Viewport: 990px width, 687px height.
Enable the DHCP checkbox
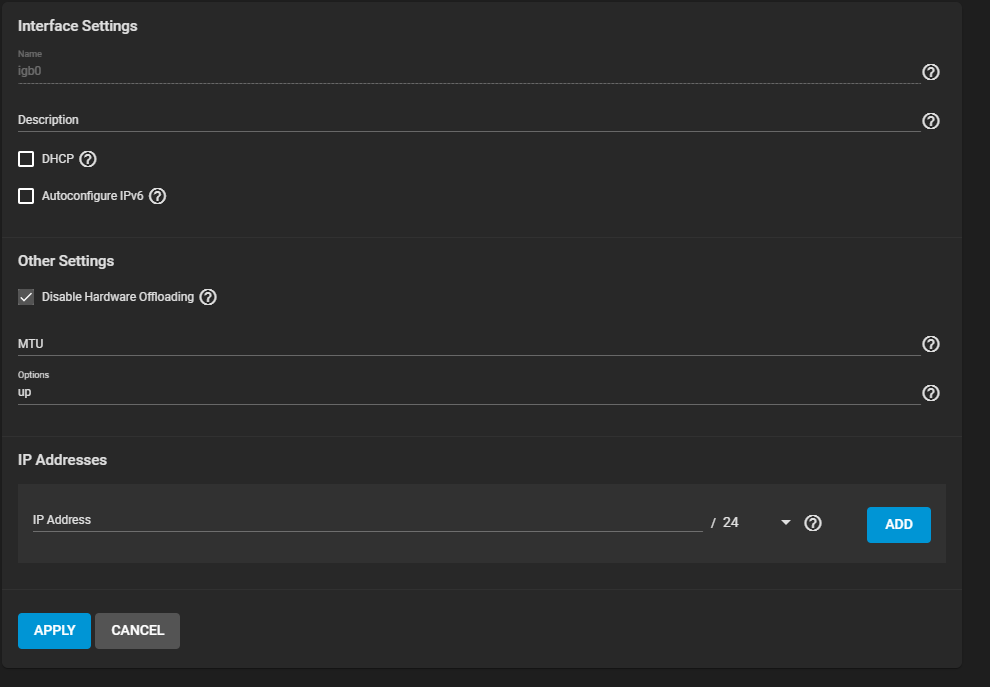click(26, 159)
